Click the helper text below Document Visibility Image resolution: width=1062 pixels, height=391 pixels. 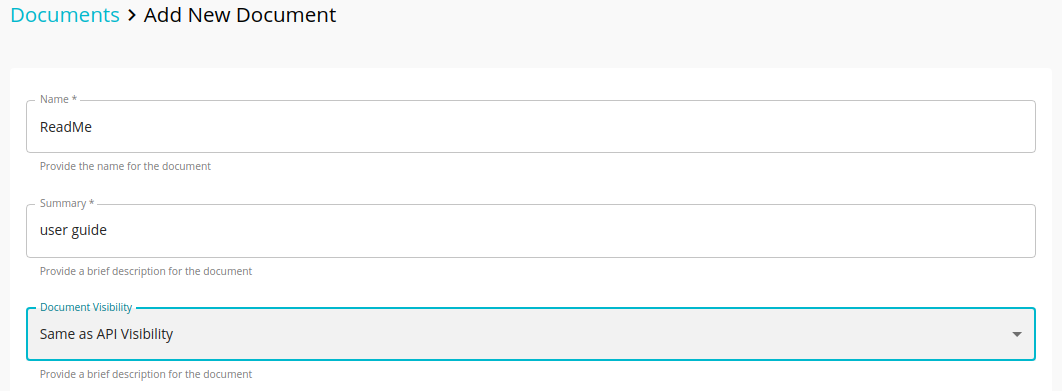click(x=146, y=374)
